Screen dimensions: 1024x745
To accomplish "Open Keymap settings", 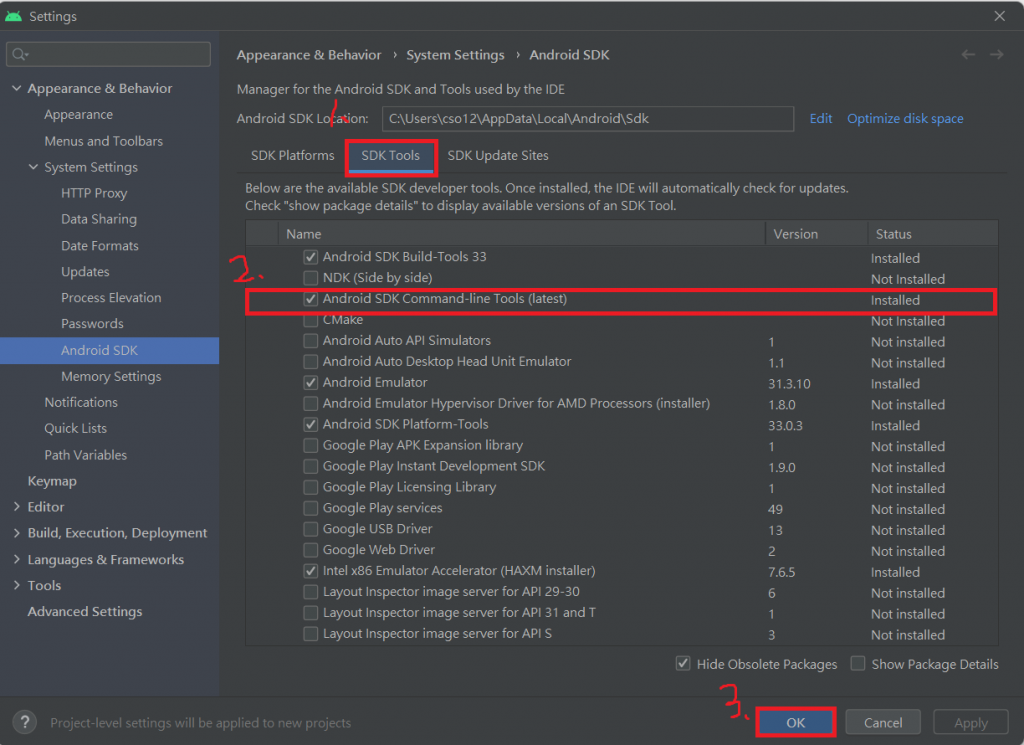I will (52, 481).
